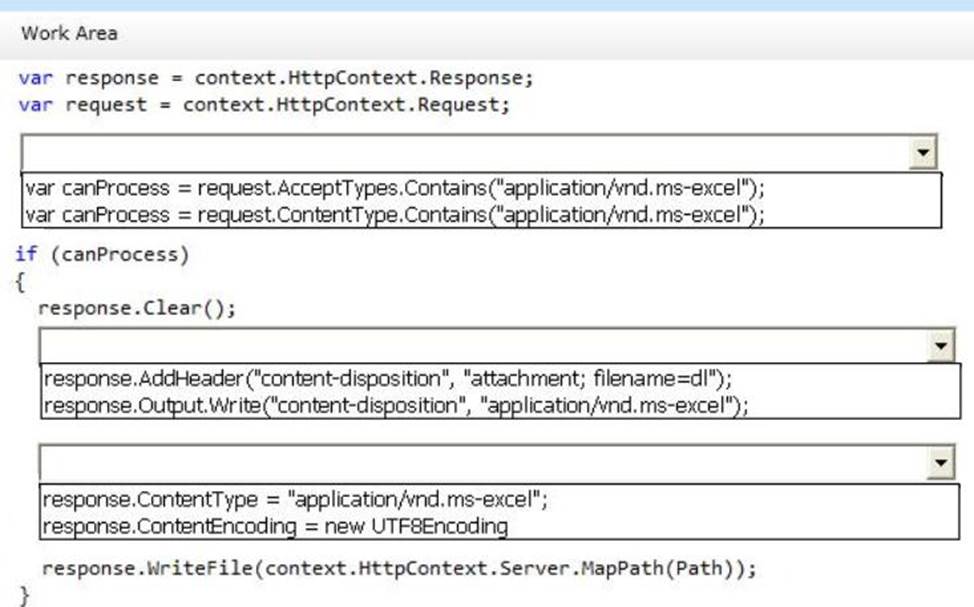Choose the request.ContentType.Contains option
This screenshot has width=974, height=607.
[x=395, y=214]
